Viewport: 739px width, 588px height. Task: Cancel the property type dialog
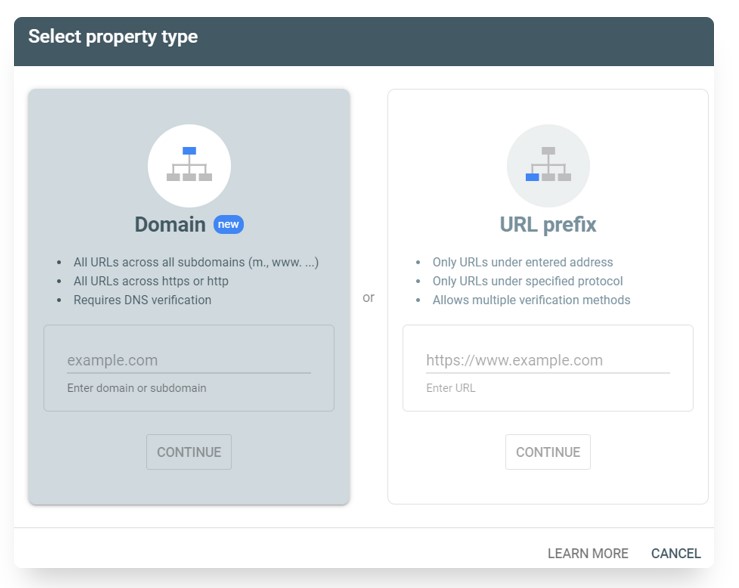676,553
